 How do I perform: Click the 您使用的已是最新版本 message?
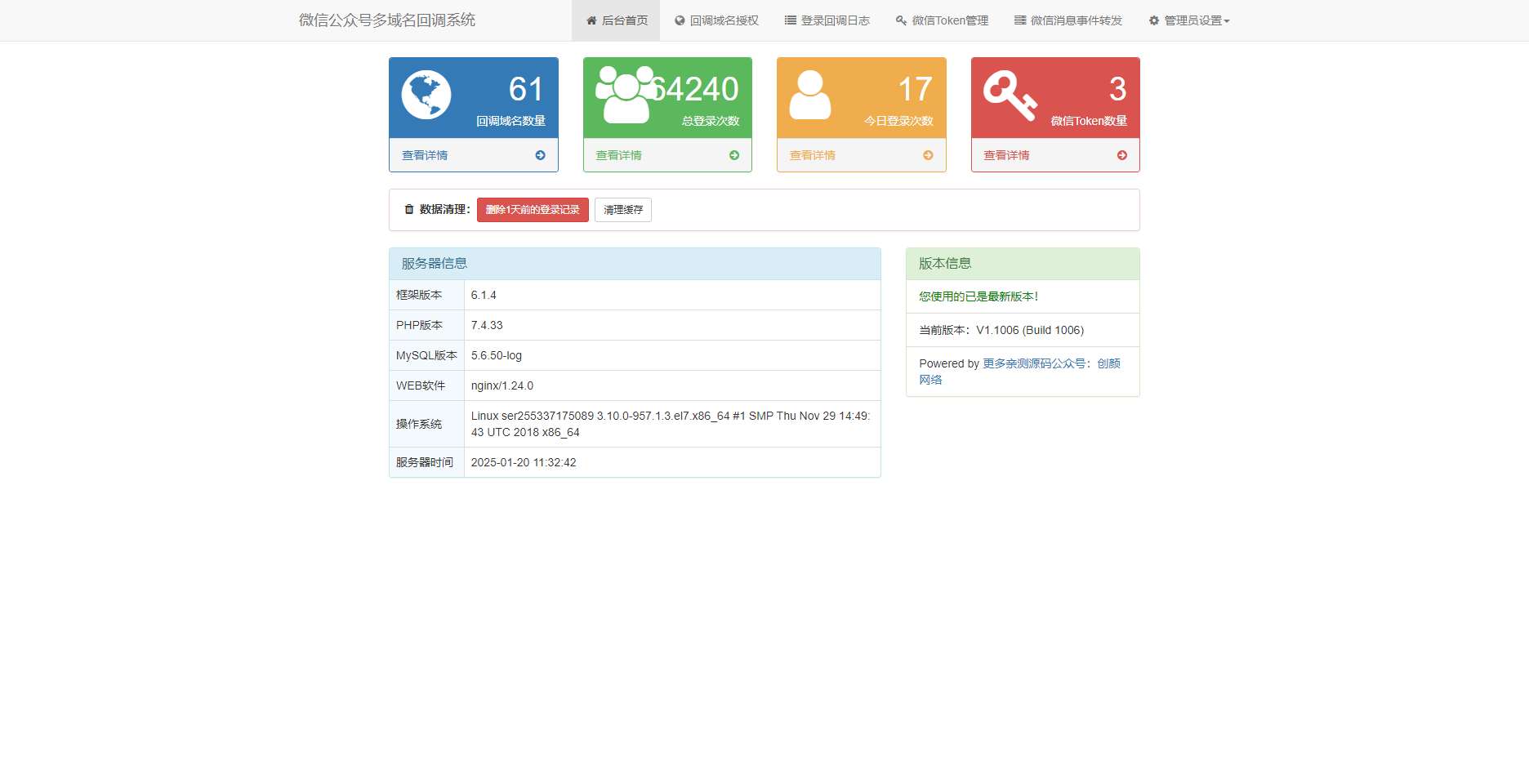[x=978, y=296]
